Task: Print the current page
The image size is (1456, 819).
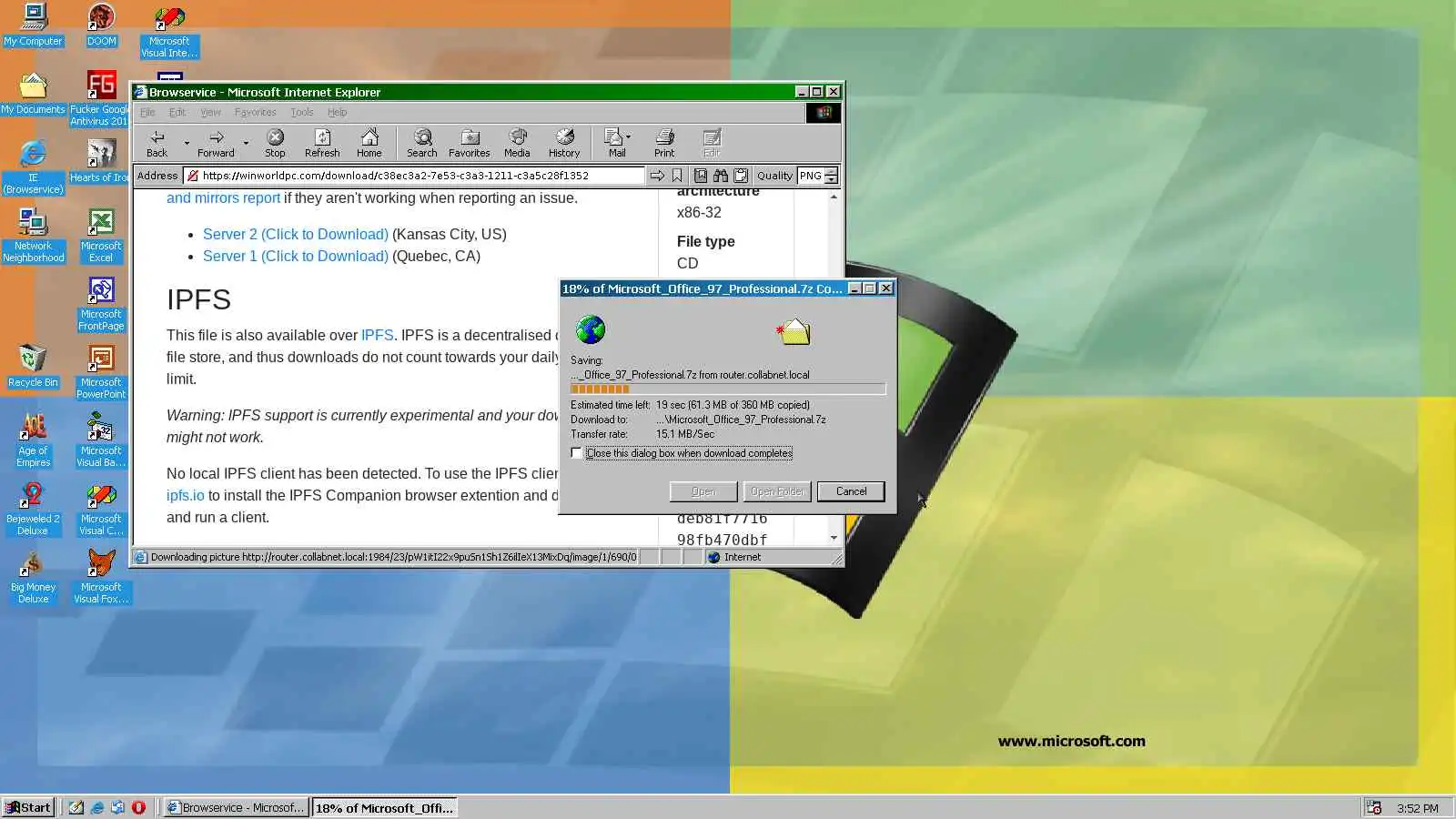Action: (664, 143)
